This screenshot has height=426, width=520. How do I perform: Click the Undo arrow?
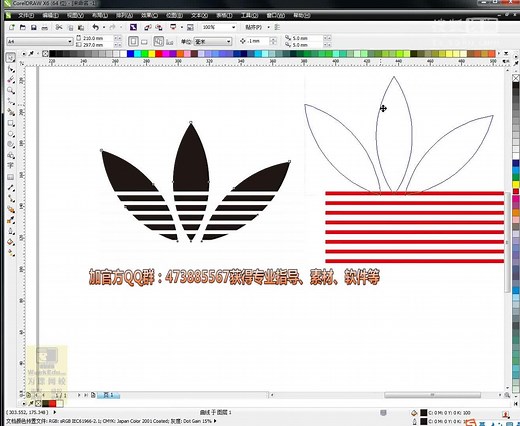(96, 27)
